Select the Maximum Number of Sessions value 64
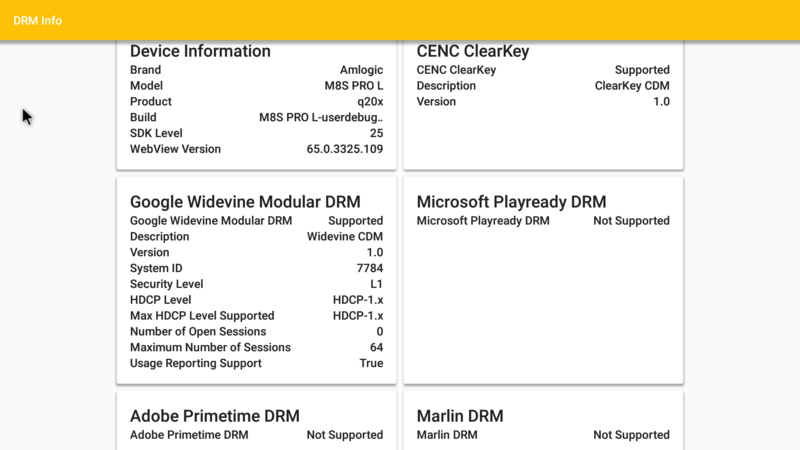 pyautogui.click(x=377, y=347)
